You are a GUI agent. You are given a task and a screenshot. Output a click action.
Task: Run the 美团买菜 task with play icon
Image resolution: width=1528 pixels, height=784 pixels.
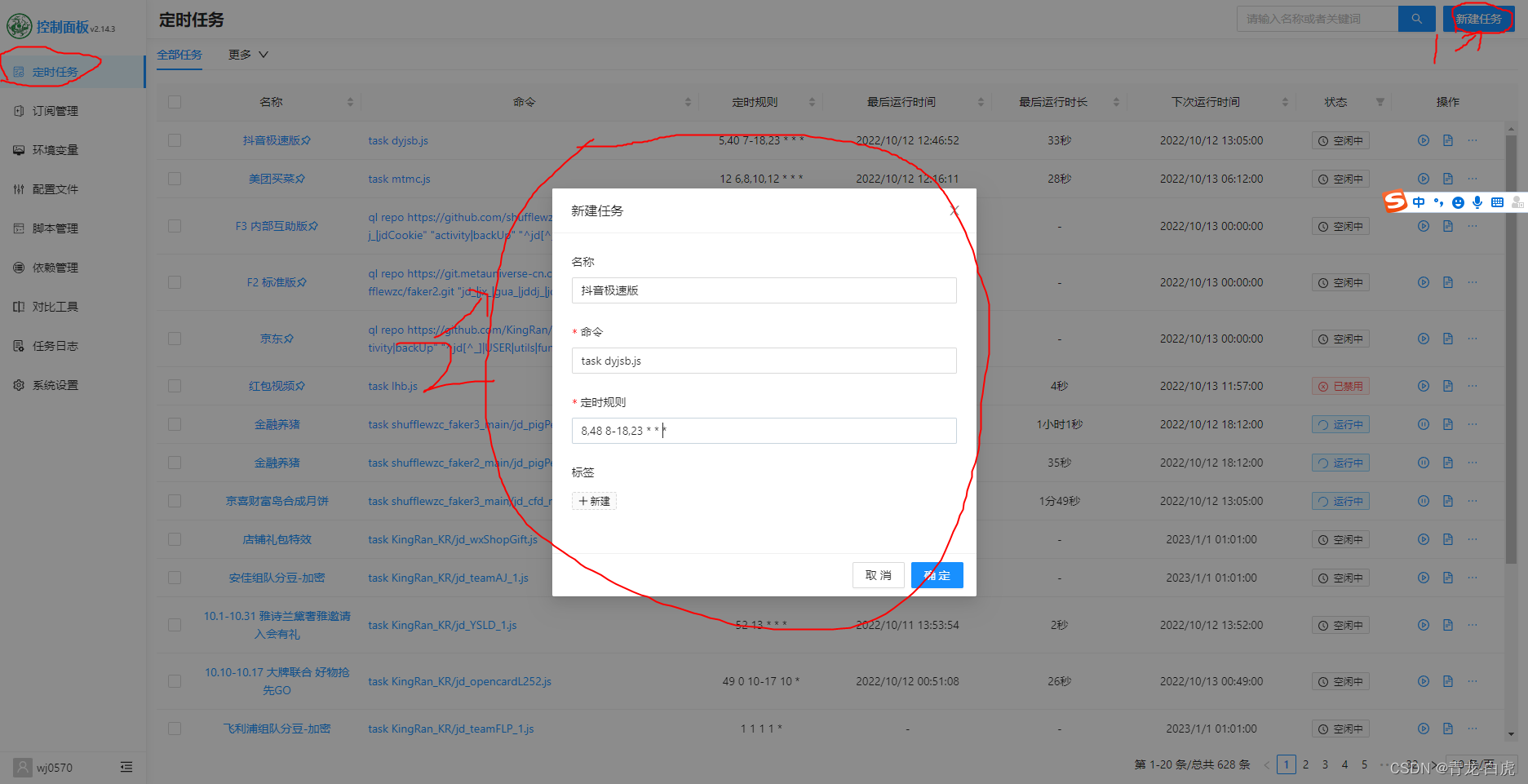[x=1424, y=179]
